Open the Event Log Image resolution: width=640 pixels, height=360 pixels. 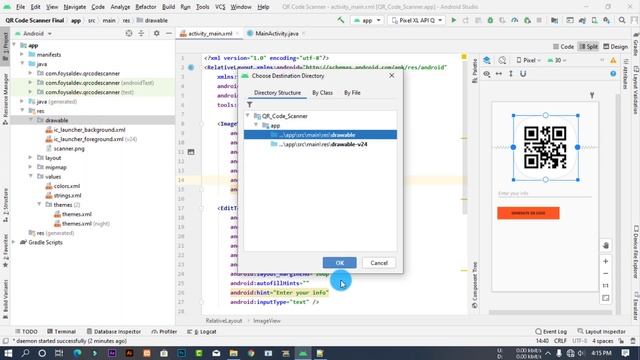click(x=551, y=331)
